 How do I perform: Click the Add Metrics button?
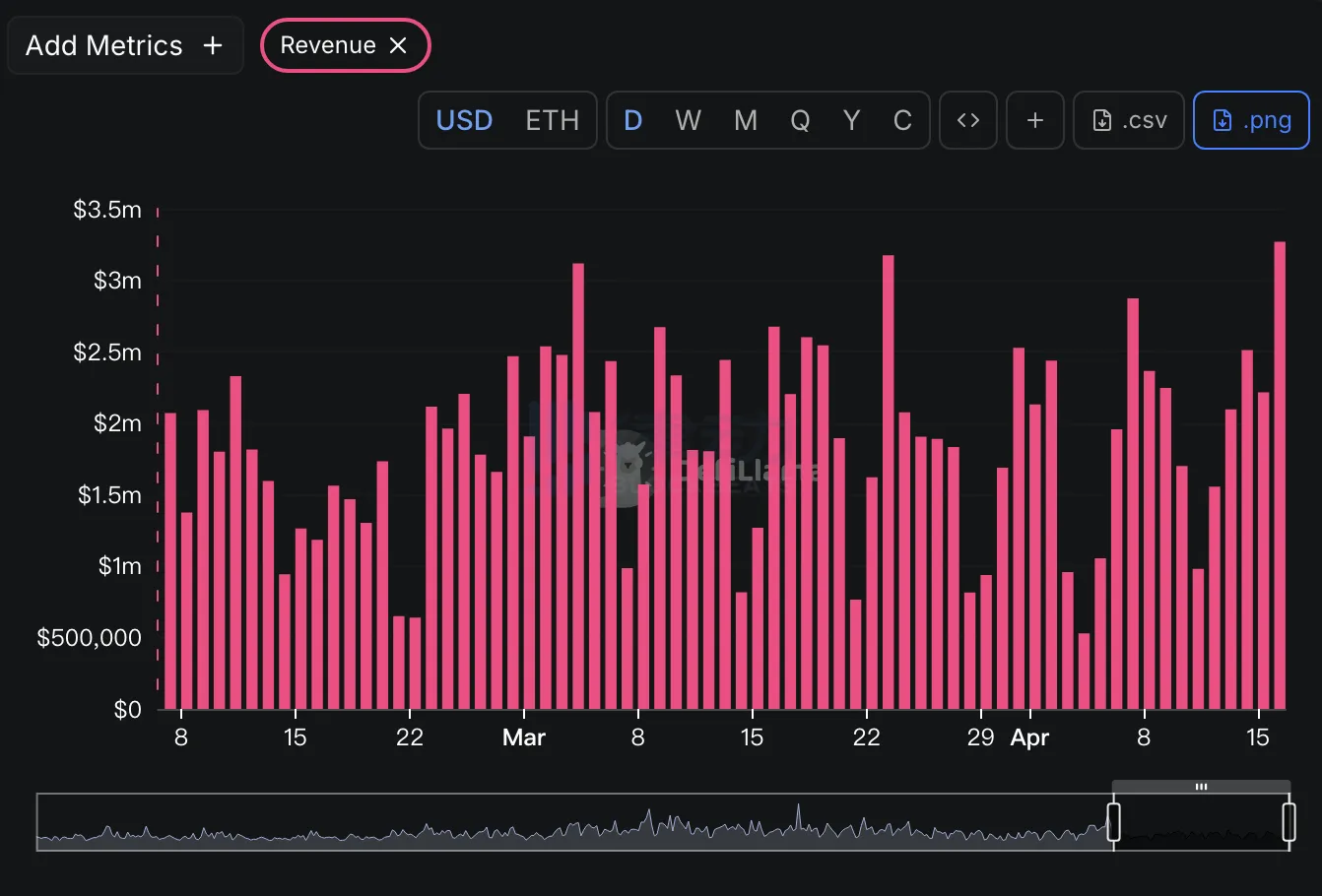pyautogui.click(x=125, y=45)
